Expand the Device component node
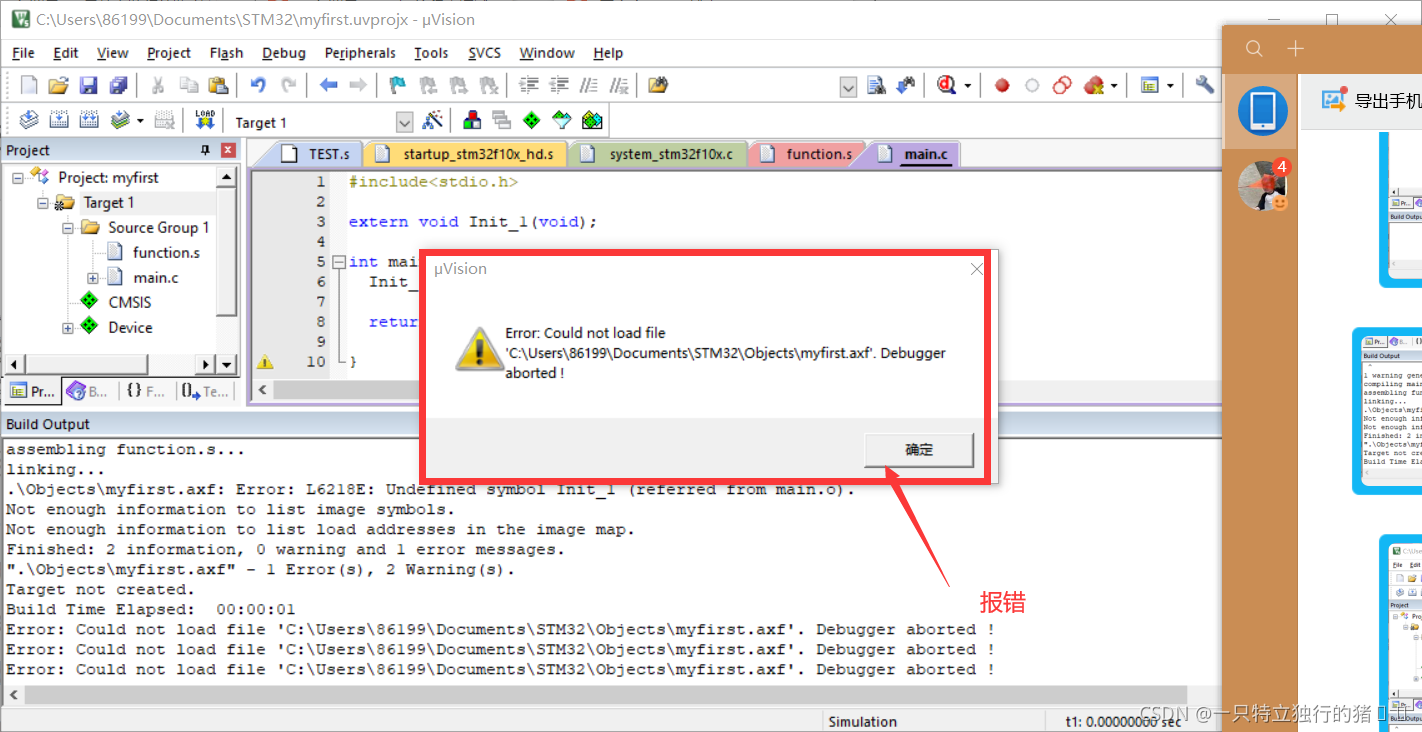The height and width of the screenshot is (732, 1422). pos(68,327)
